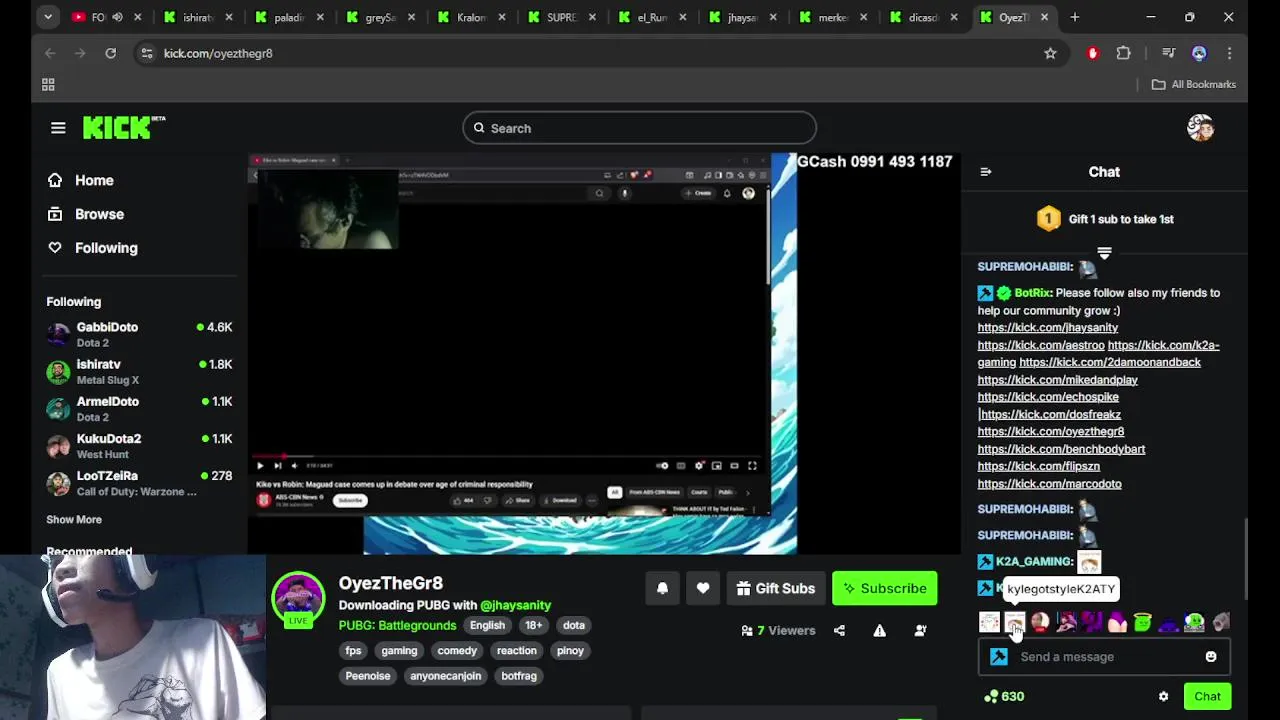Viewport: 1280px width, 720px height.
Task: Open Chrome apps grid in bookmarks bar
Action: tap(48, 85)
